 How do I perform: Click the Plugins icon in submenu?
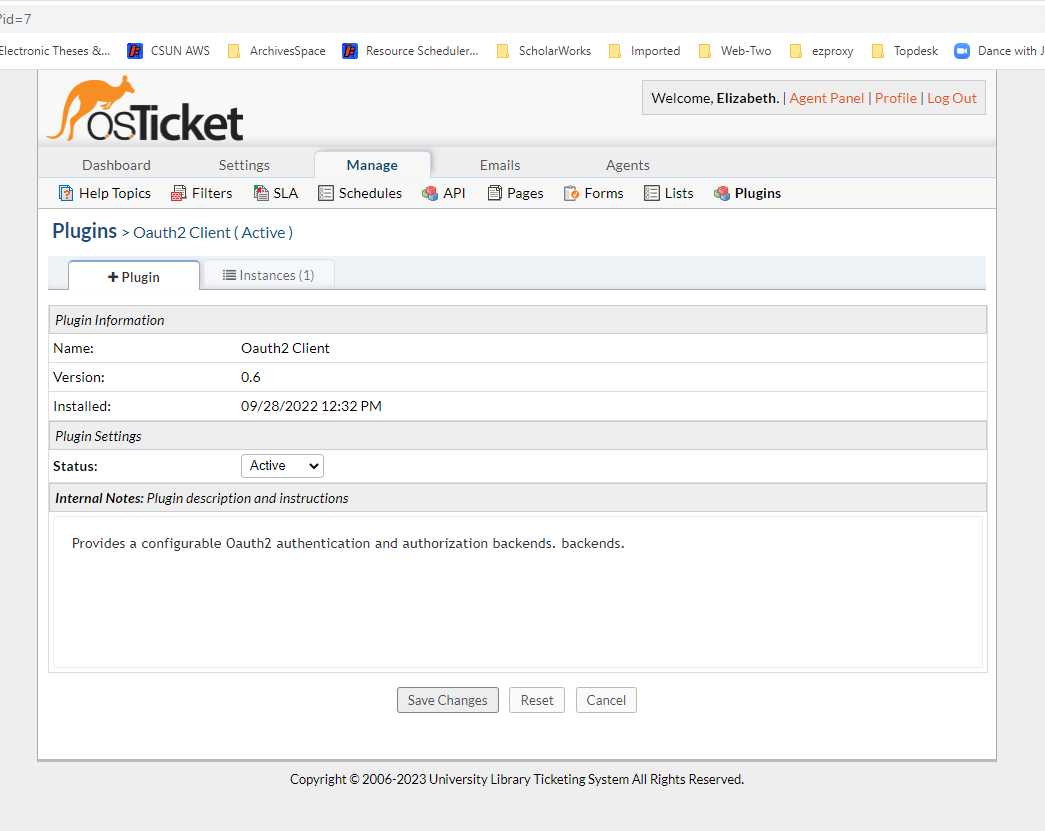point(722,193)
